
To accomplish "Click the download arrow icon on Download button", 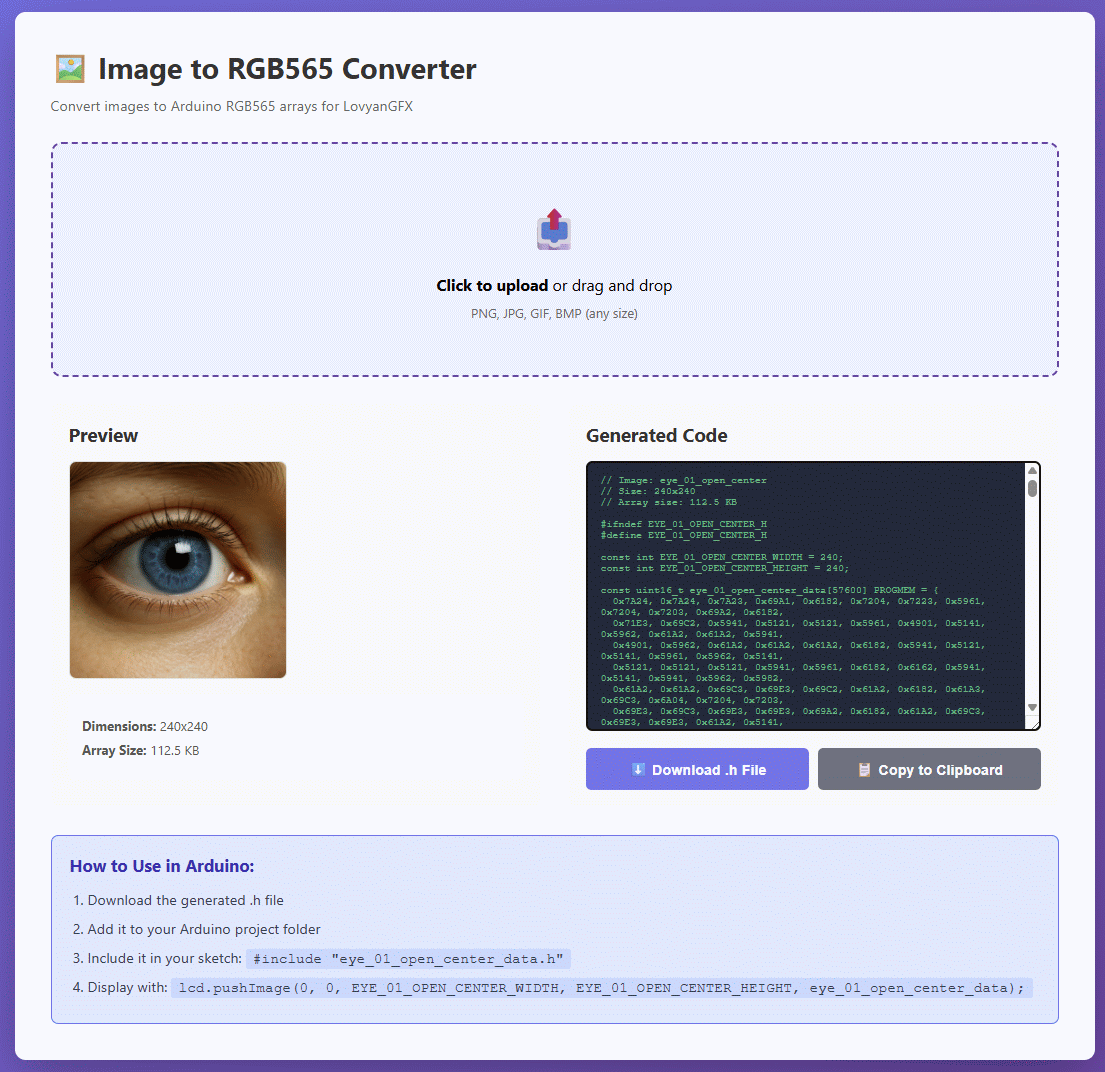I will point(638,770).
